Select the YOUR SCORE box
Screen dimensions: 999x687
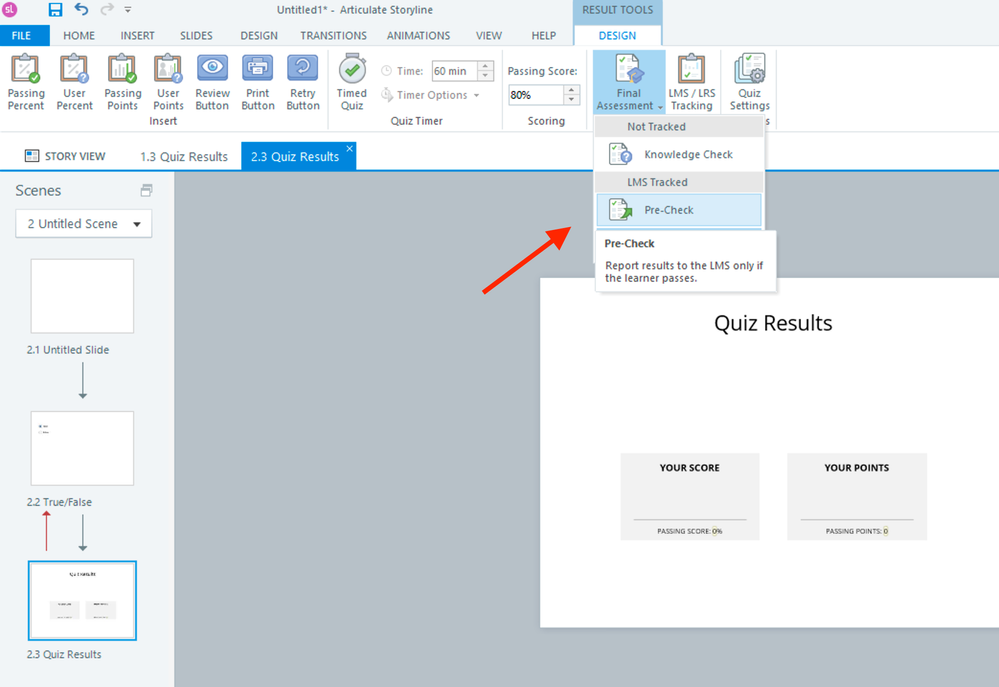coord(690,496)
